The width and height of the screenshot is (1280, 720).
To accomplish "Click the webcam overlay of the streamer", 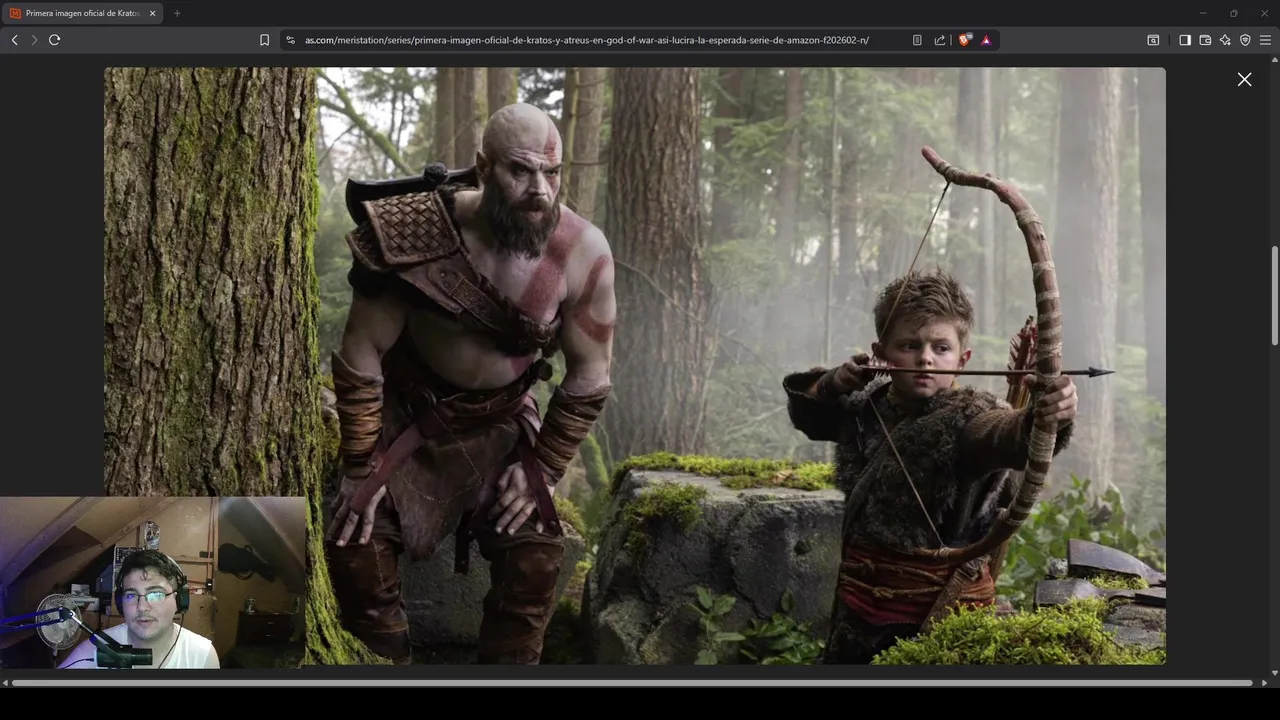I will (x=153, y=583).
